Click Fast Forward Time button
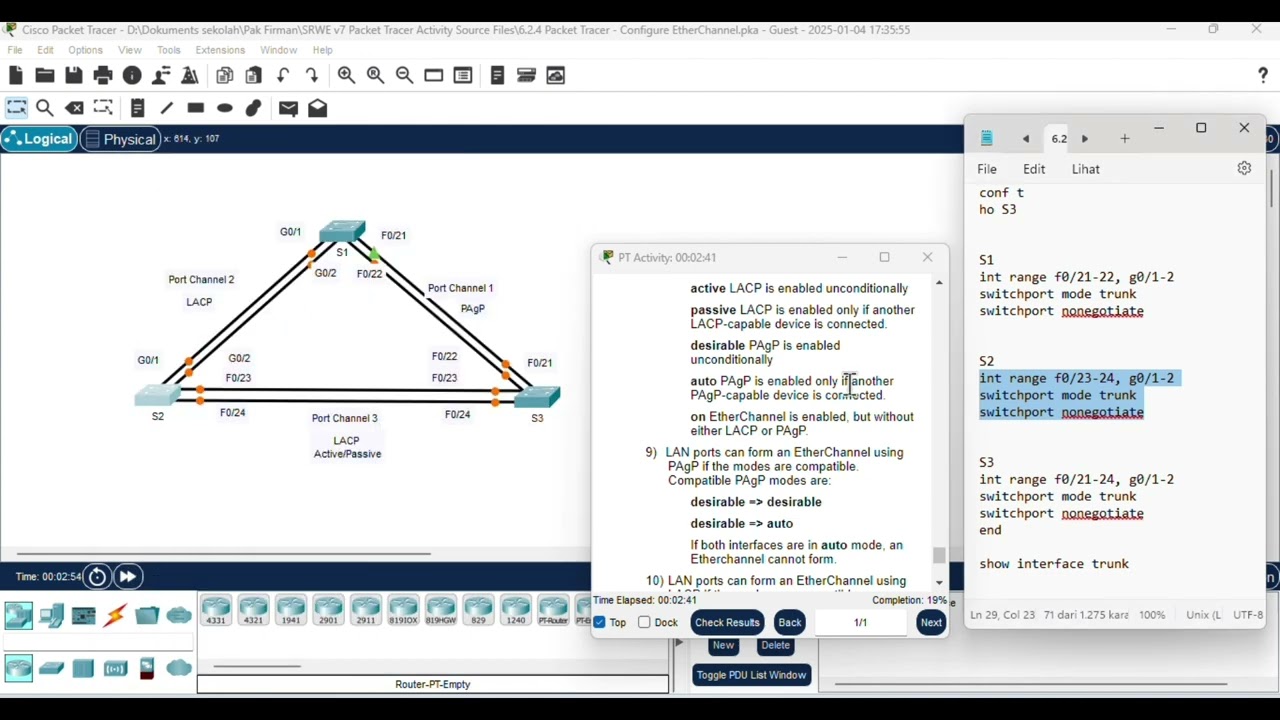 [x=127, y=576]
